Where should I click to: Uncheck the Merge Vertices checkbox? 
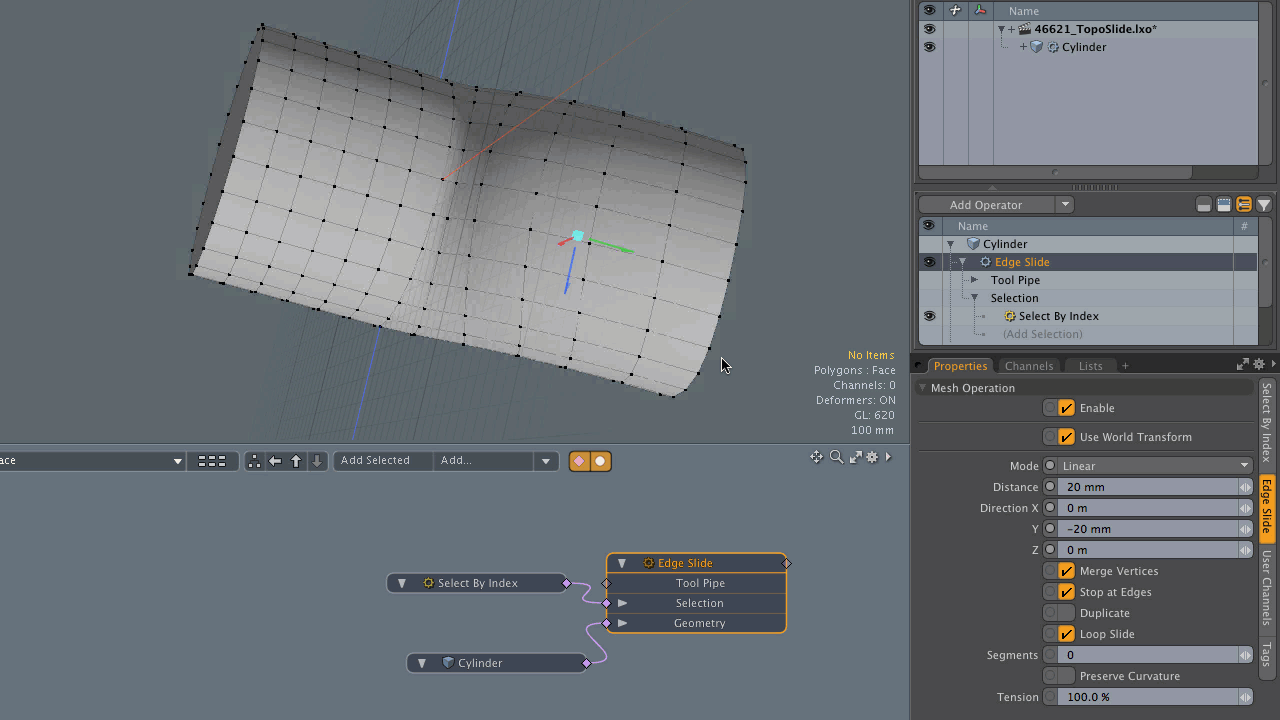[1066, 571]
